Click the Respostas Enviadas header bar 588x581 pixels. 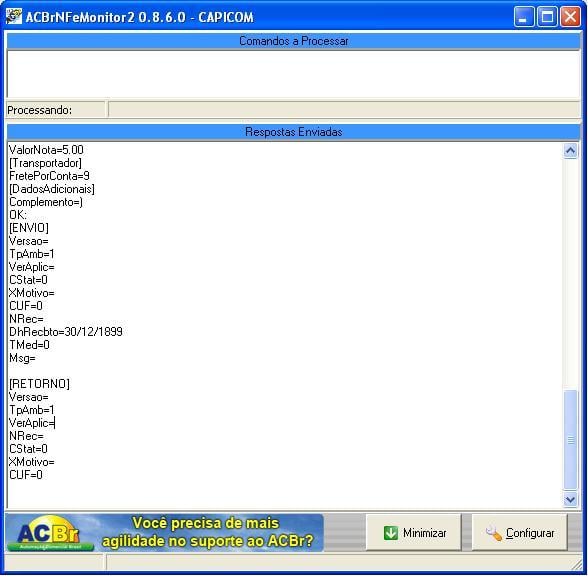point(294,132)
